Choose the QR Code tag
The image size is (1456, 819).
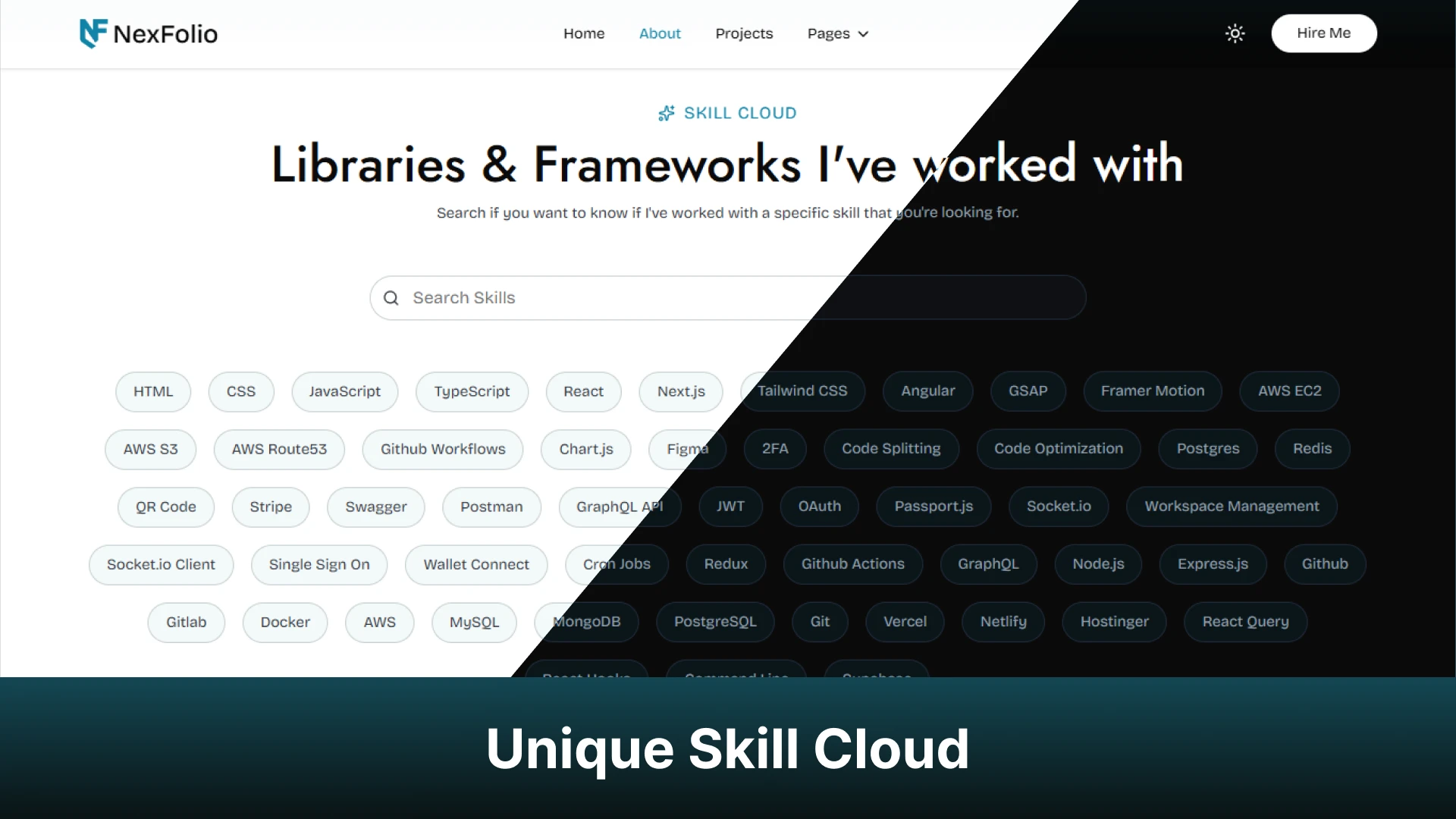tap(166, 507)
